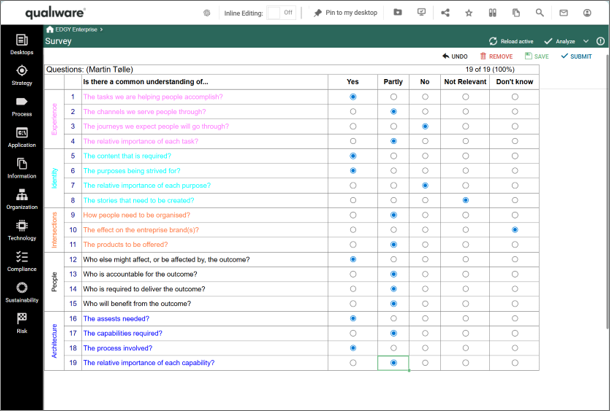Open the Organization sidebar section
This screenshot has width=610, height=411.
click(22, 199)
